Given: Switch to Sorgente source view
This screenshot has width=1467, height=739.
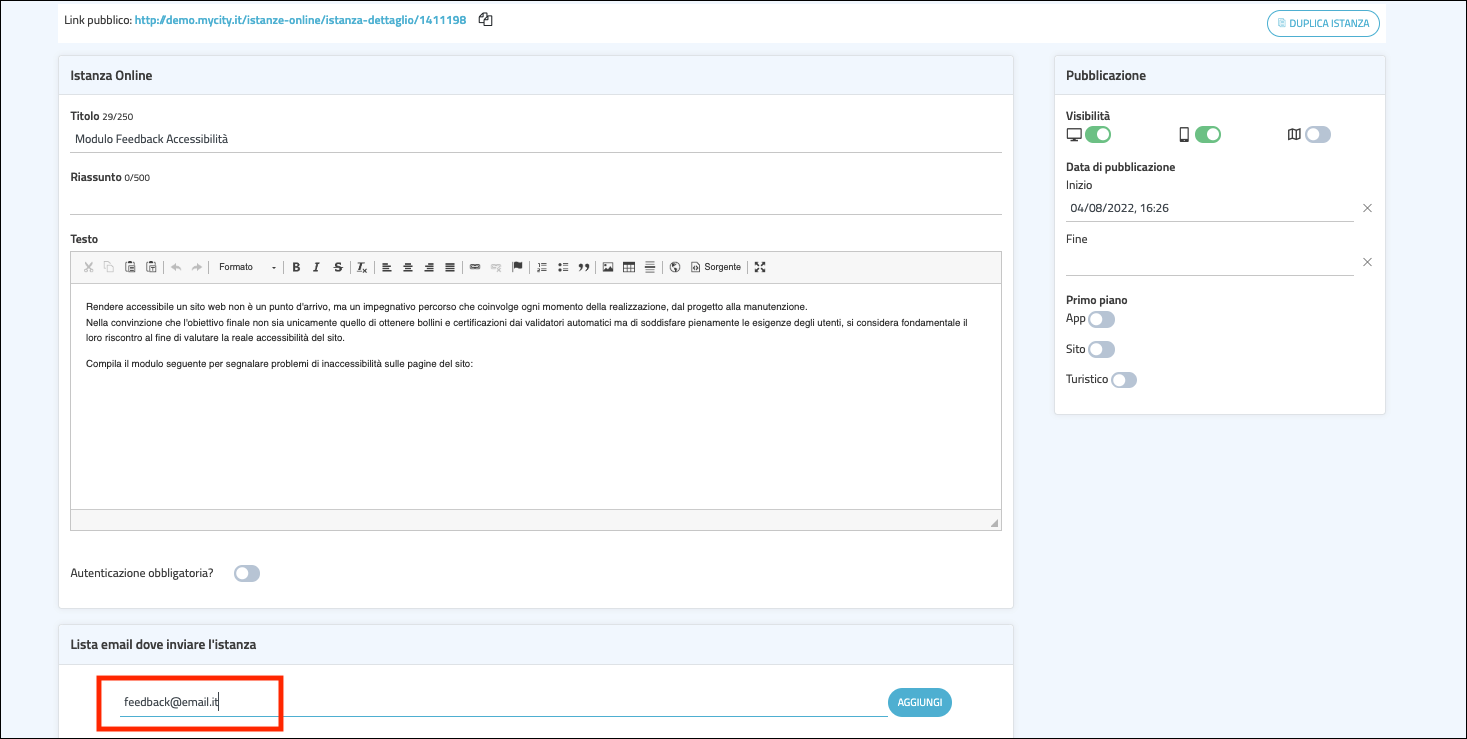Looking at the screenshot, I should pos(716,267).
